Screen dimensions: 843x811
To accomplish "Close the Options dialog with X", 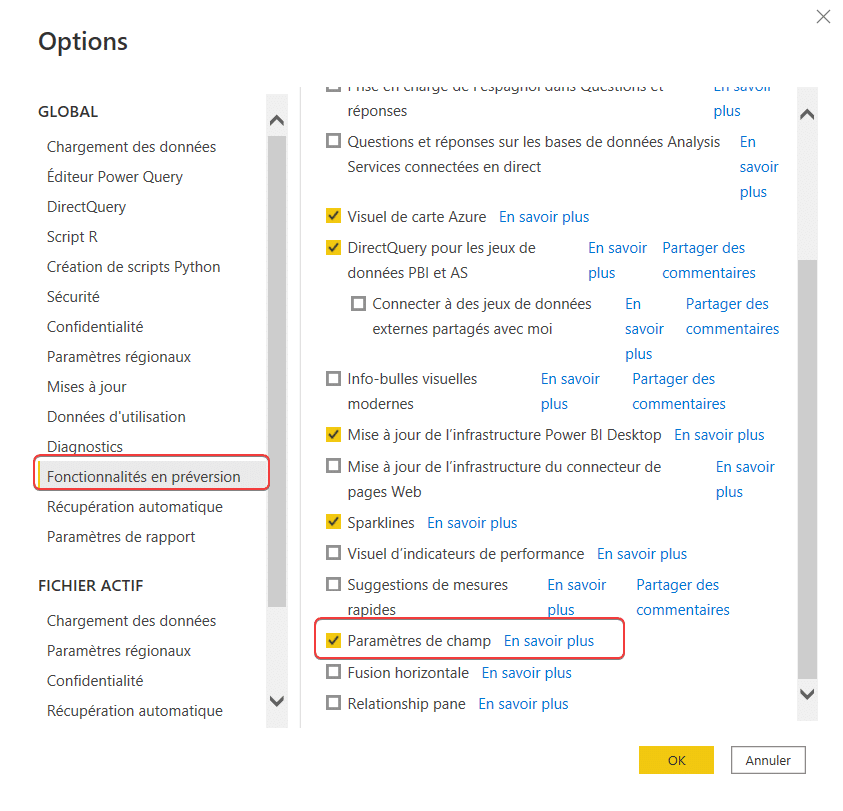I will coord(823,17).
